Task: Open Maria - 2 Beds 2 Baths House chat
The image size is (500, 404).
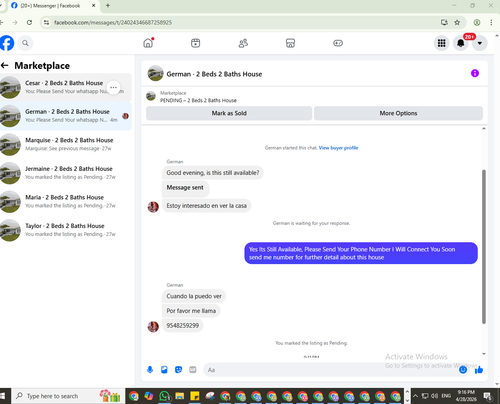Action: pyautogui.click(x=66, y=201)
